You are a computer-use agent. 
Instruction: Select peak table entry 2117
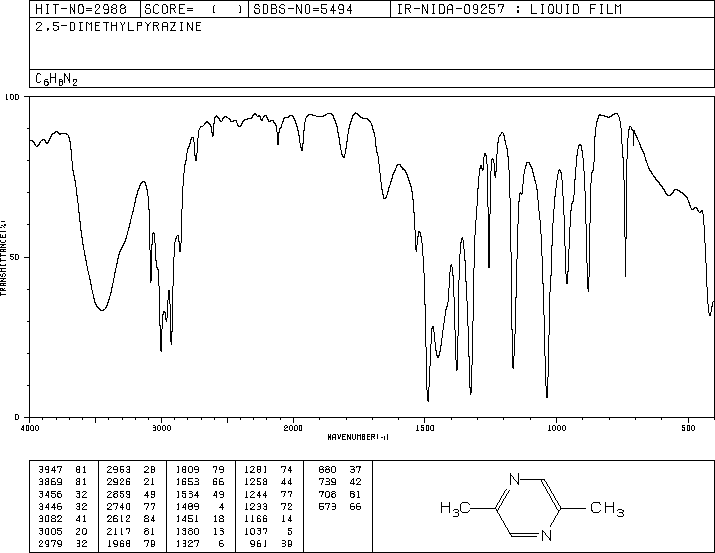click(119, 532)
